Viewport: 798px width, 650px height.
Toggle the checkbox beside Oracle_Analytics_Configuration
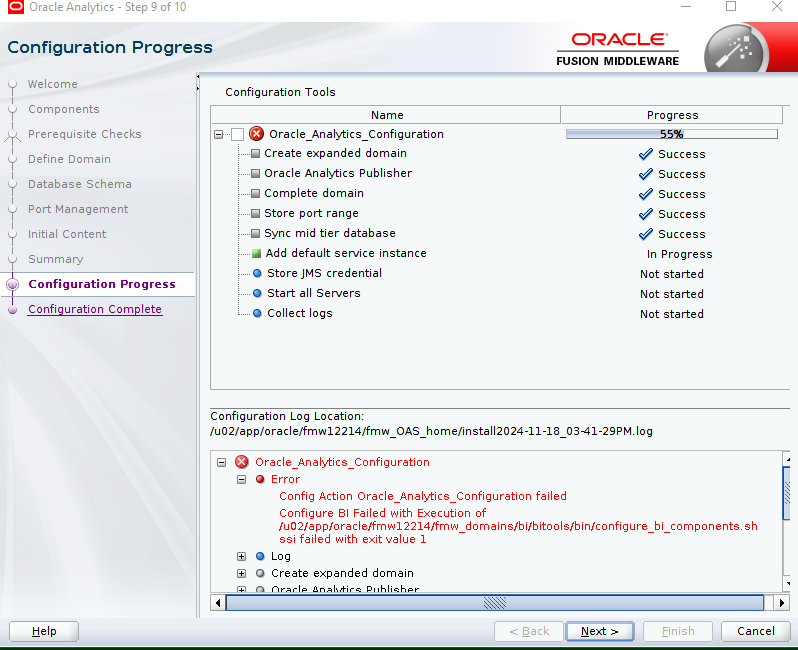click(237, 134)
